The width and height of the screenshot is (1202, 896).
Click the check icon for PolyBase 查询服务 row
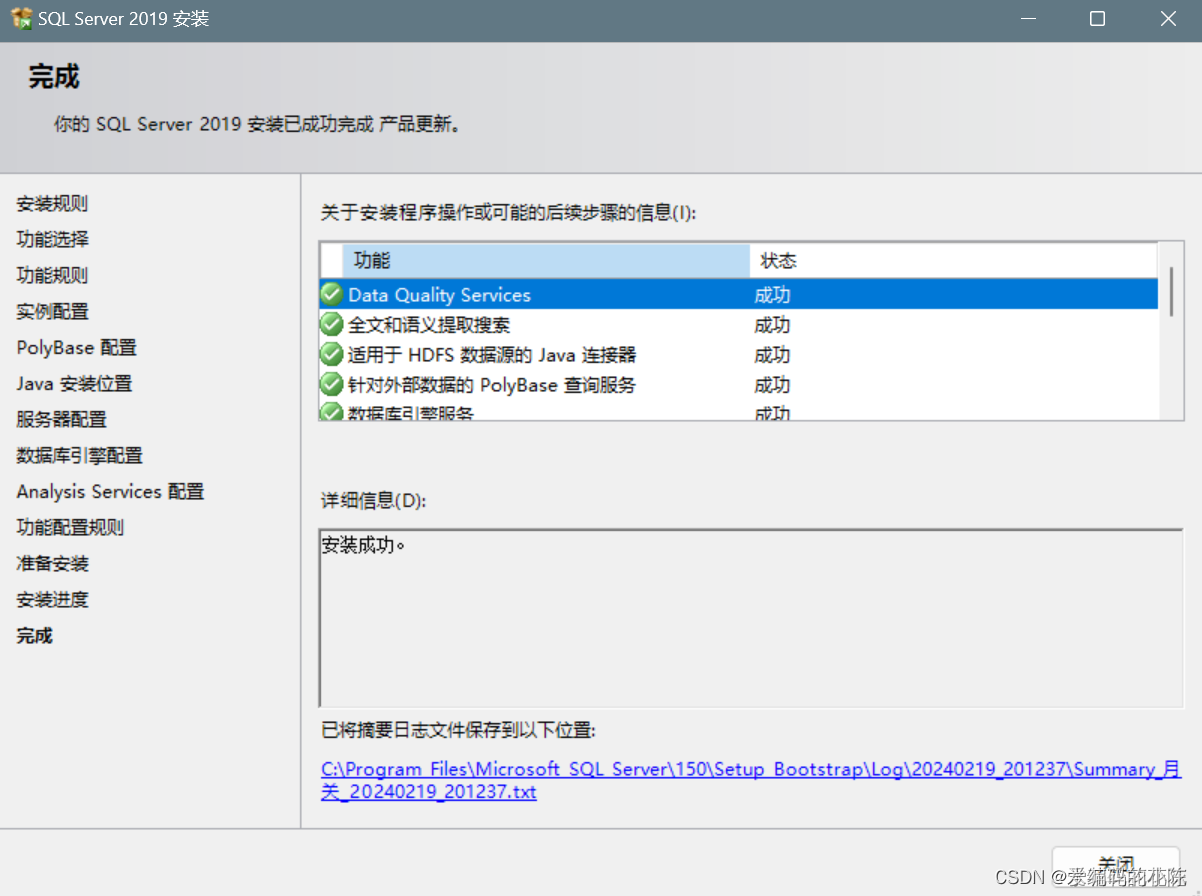coord(331,384)
